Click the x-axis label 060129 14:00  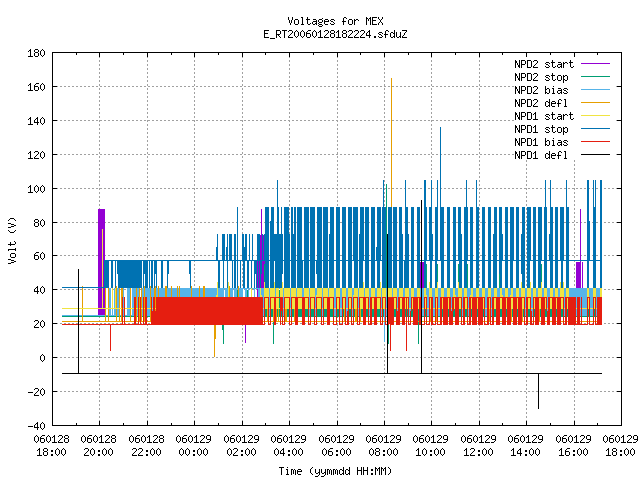click(525, 446)
